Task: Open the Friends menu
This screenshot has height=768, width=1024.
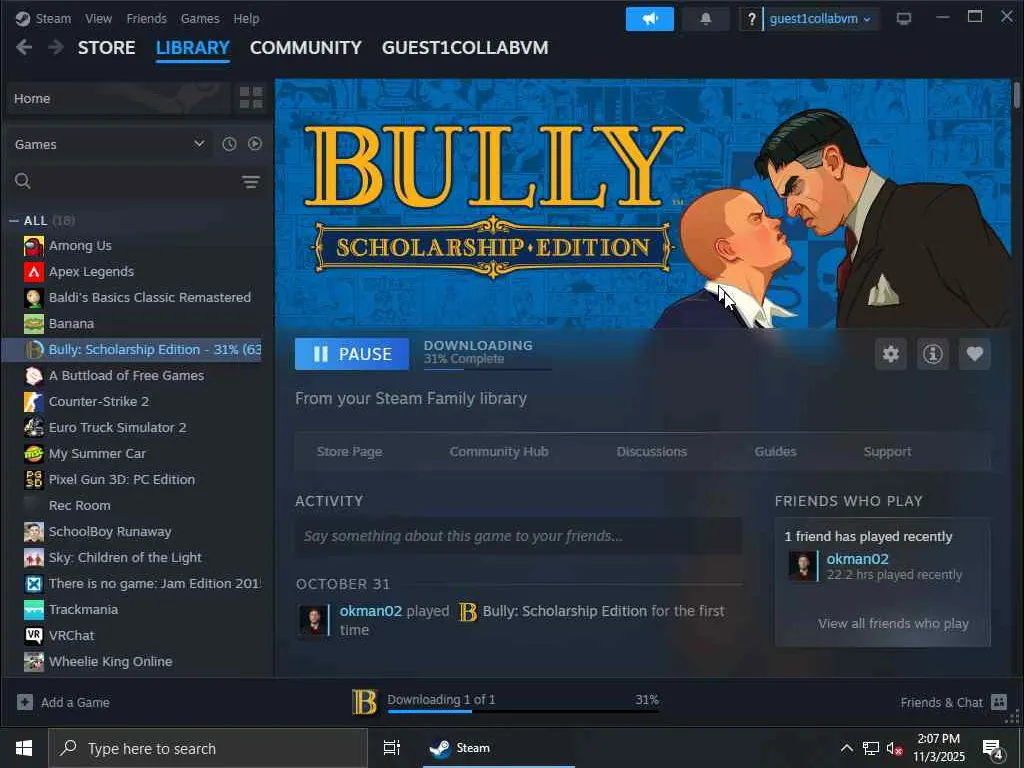Action: pyautogui.click(x=146, y=19)
